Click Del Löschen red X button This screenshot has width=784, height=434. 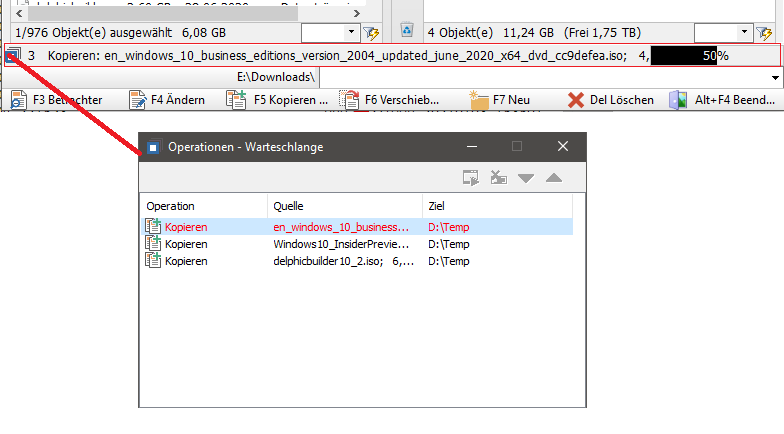pos(610,100)
